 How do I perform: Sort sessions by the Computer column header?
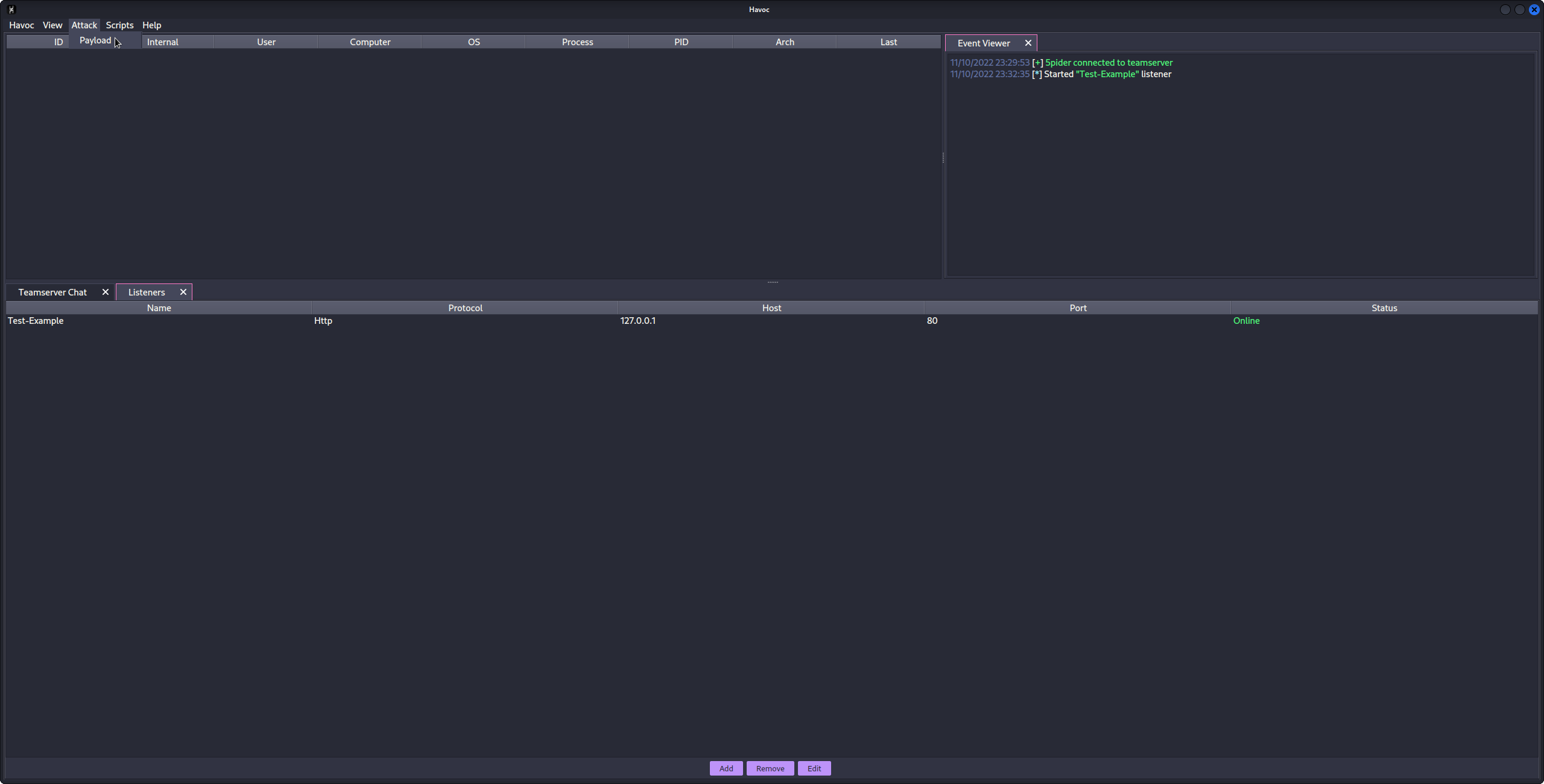tap(370, 42)
